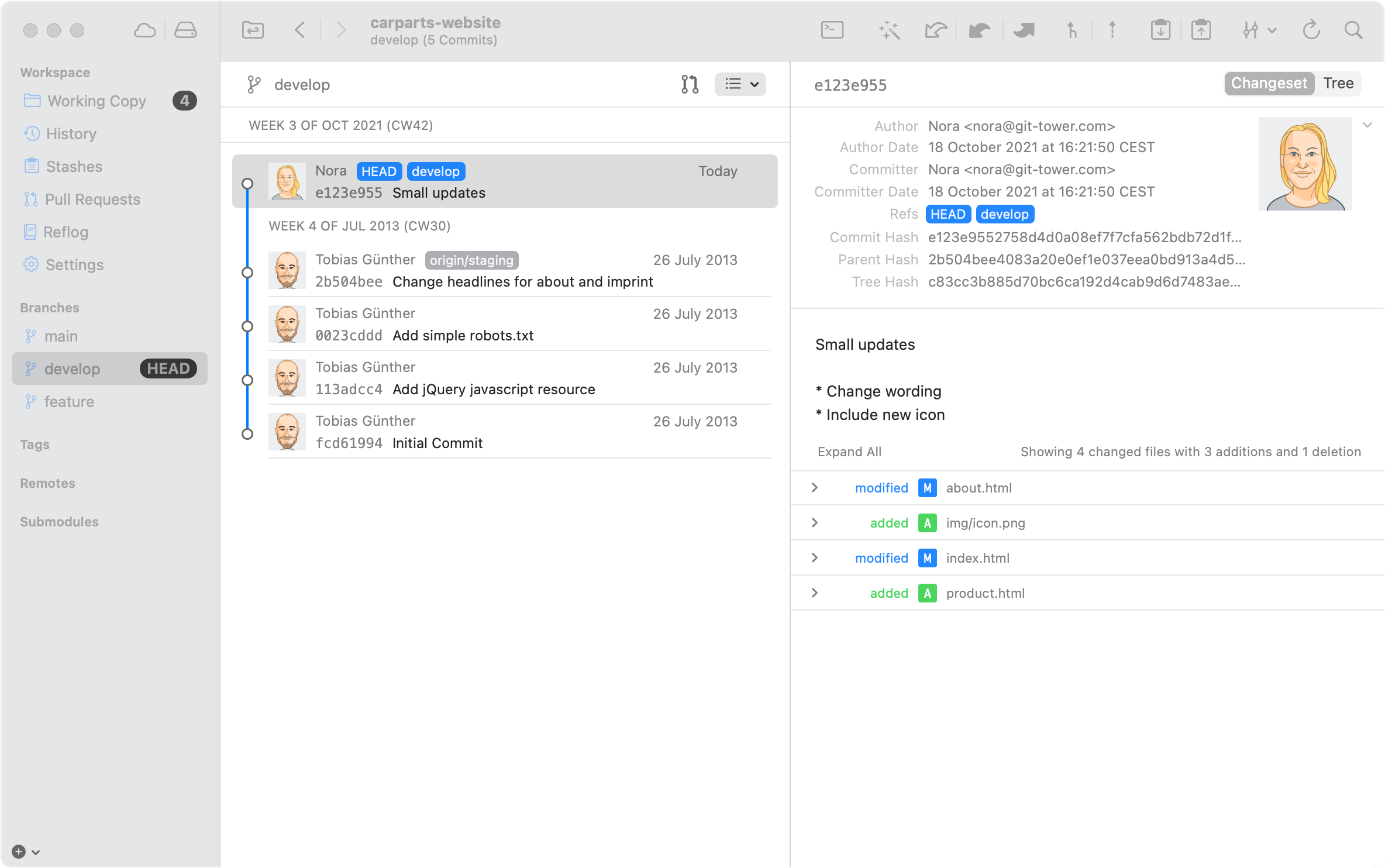This screenshot has height=868, width=1385.
Task: Switch to Changeset view
Action: [1269, 84]
